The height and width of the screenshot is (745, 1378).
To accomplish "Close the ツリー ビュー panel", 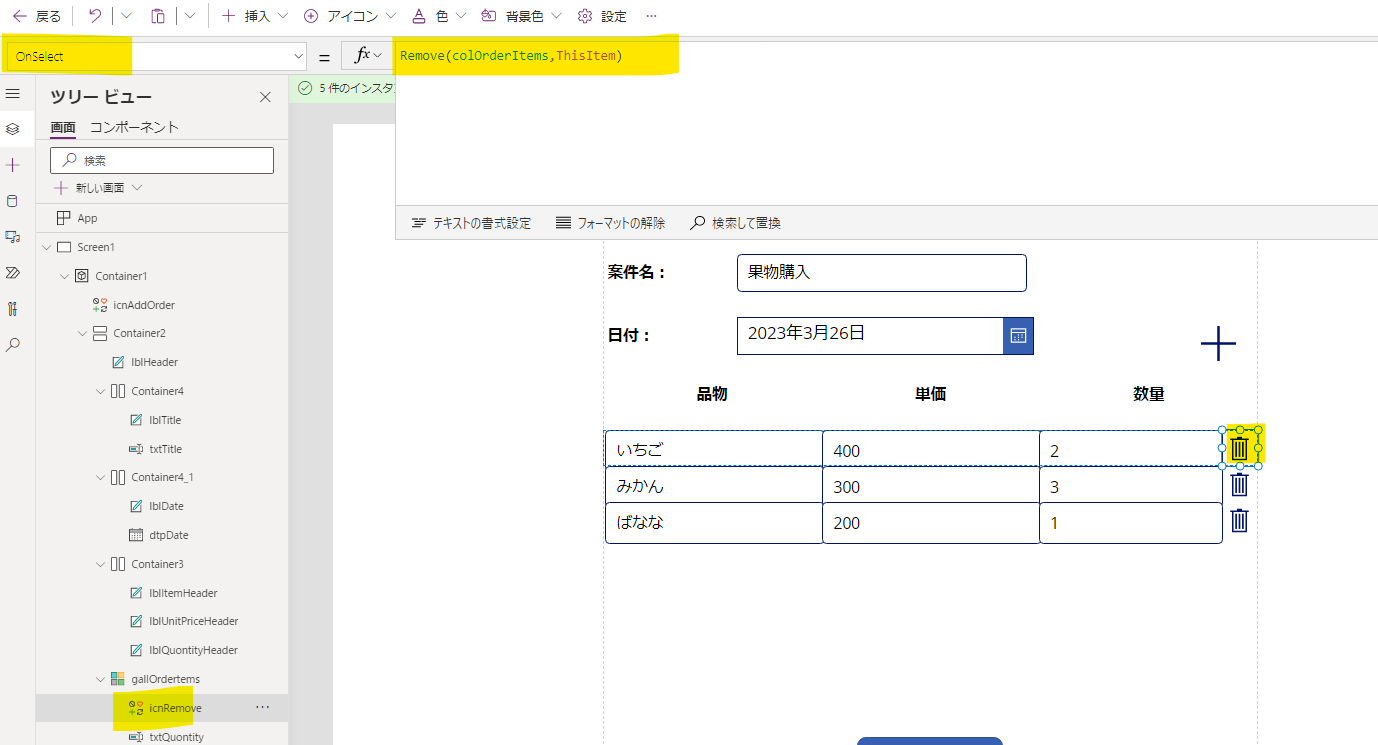I will click(x=265, y=97).
